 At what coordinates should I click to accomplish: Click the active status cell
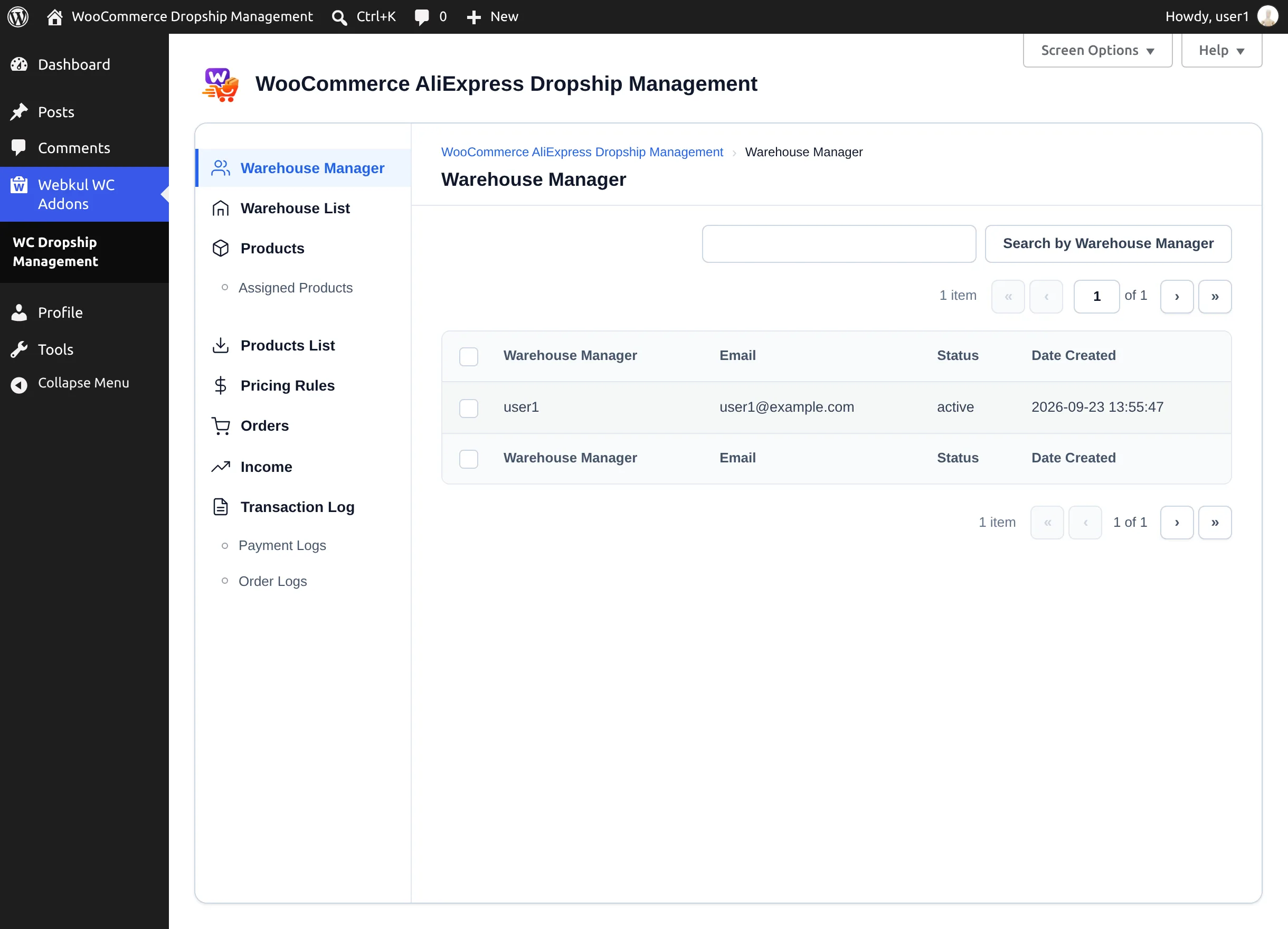pos(954,407)
